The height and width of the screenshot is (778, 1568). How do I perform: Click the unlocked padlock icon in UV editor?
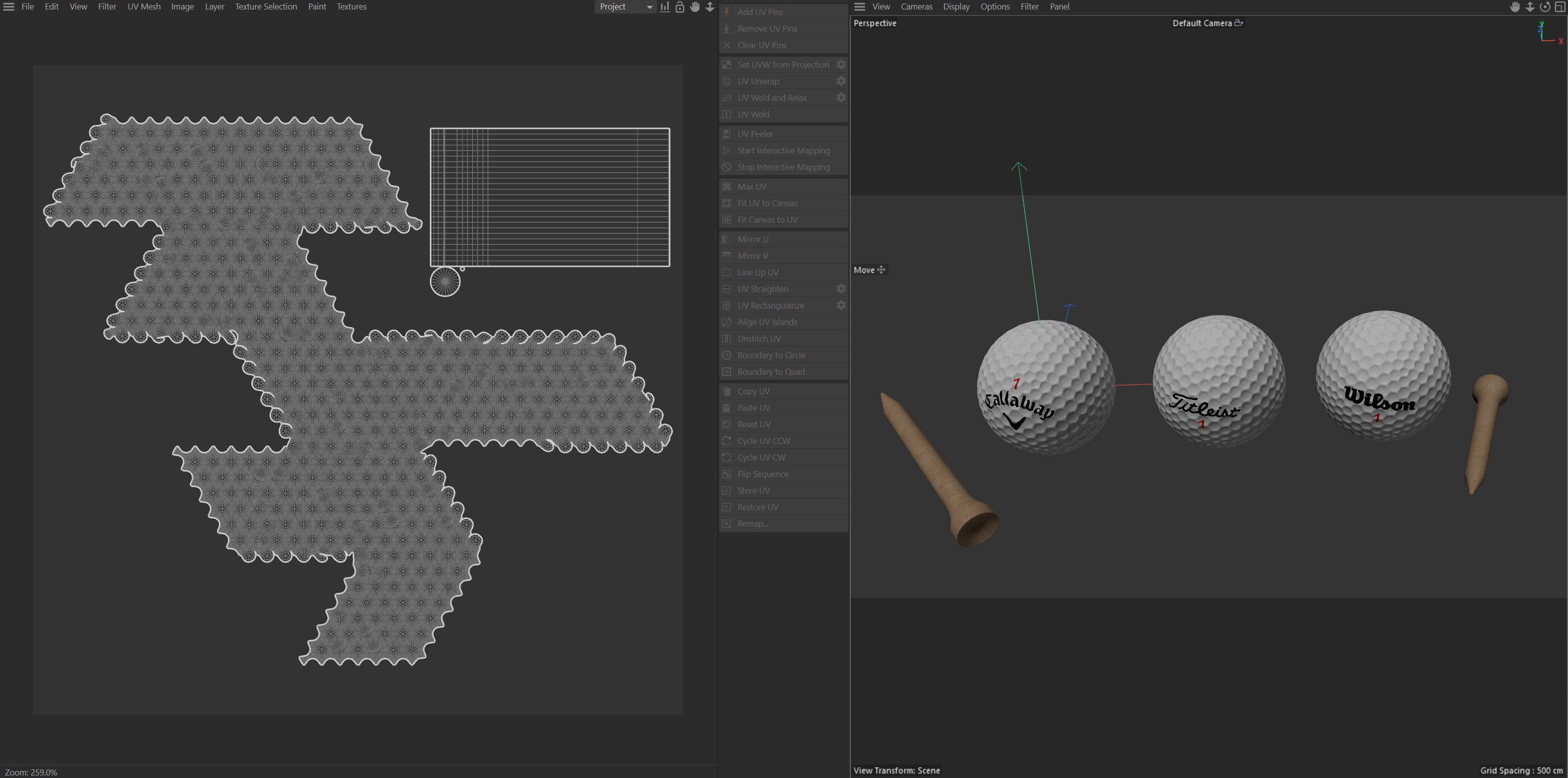[680, 7]
